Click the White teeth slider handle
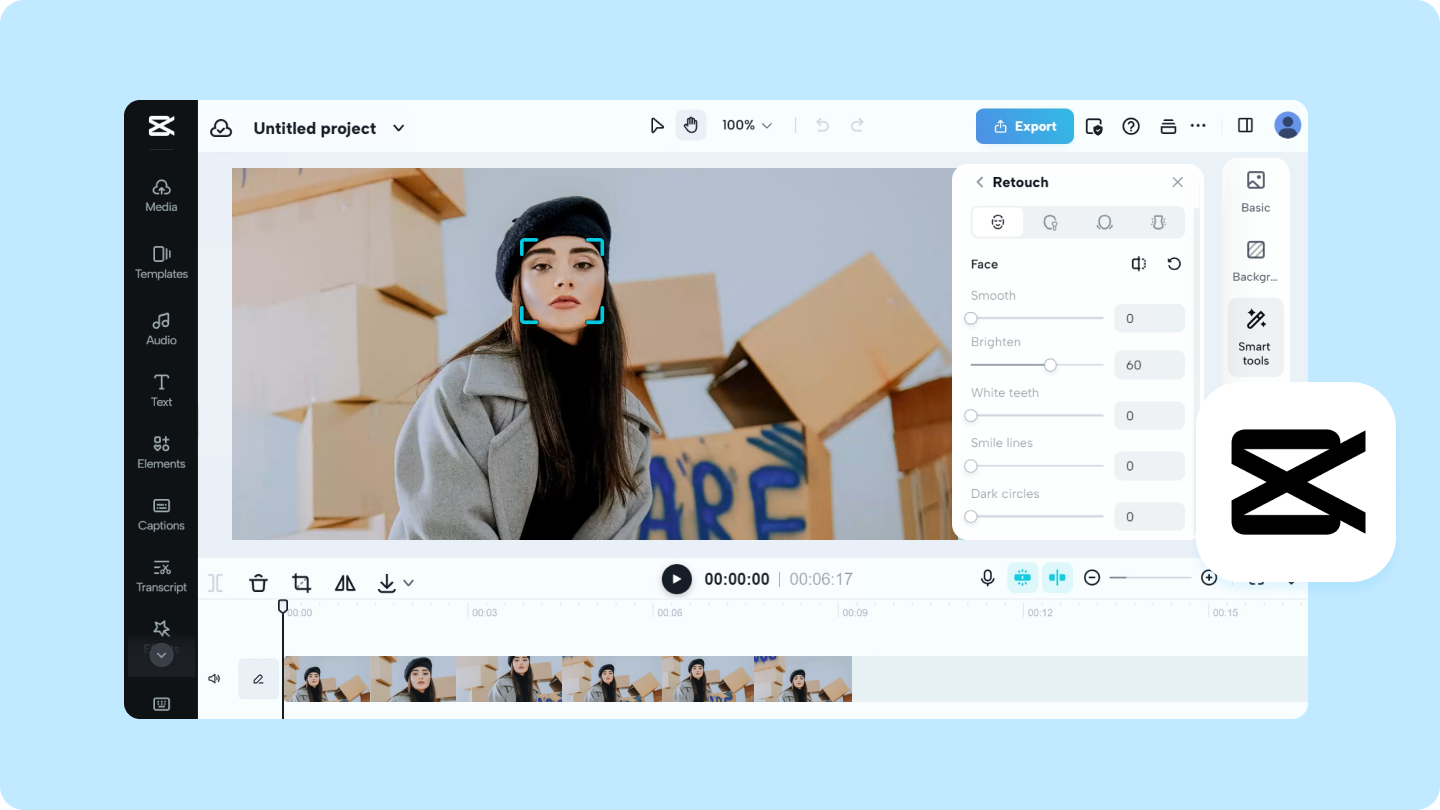 (971, 415)
